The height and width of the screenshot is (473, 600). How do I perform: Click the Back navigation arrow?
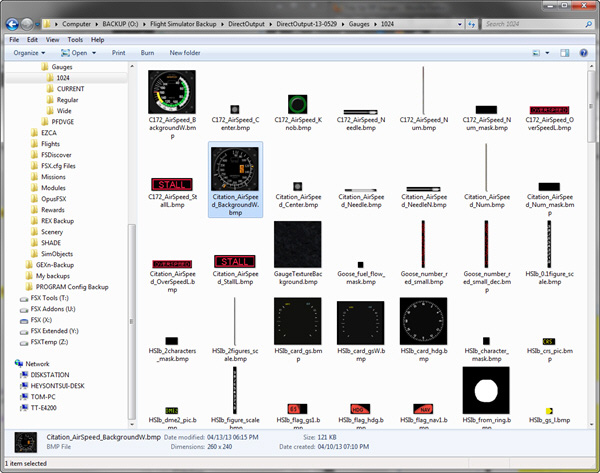12,24
